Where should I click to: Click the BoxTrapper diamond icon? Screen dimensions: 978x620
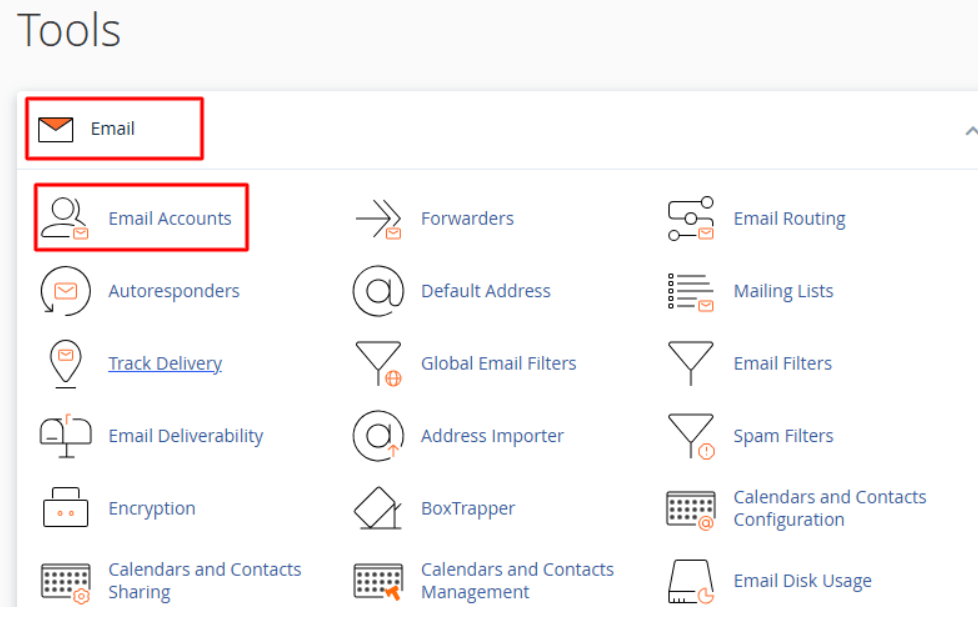[x=378, y=507]
